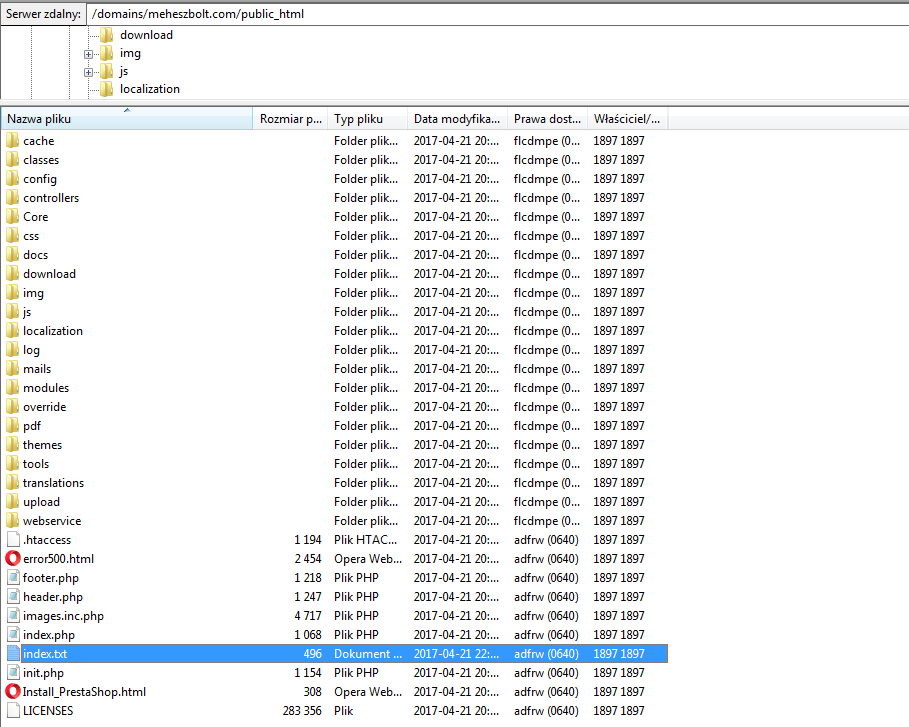The width and height of the screenshot is (909, 727).
Task: Click the remote path input field
Action: 497,14
